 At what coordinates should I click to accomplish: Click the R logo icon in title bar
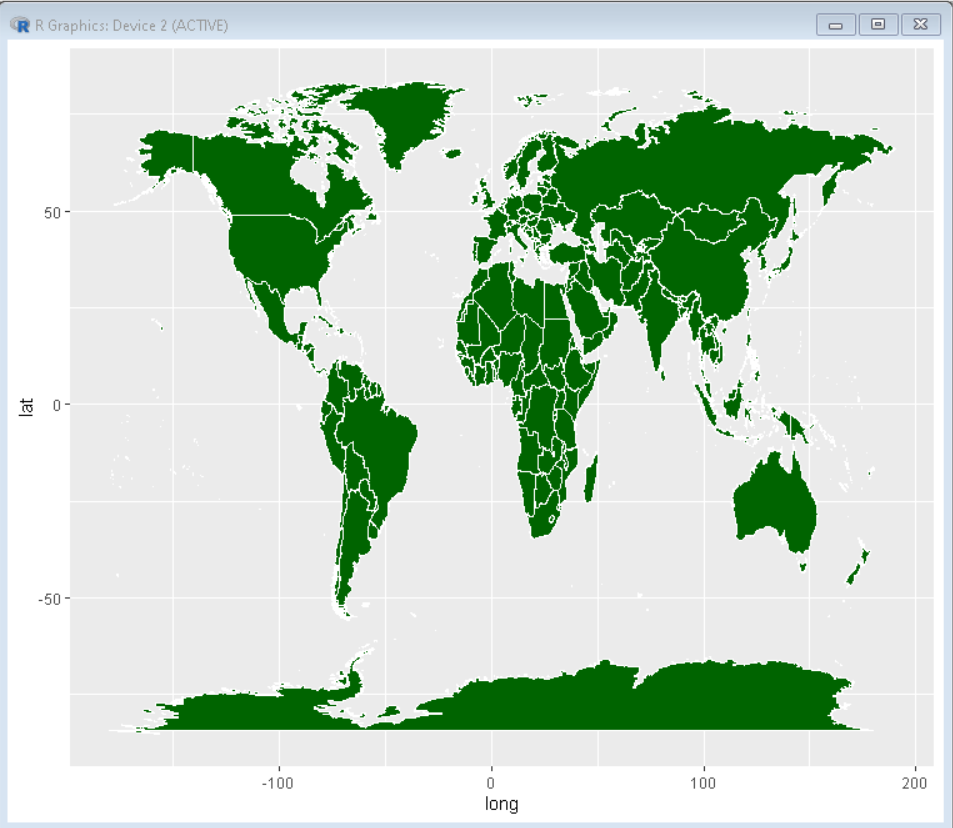(x=20, y=25)
